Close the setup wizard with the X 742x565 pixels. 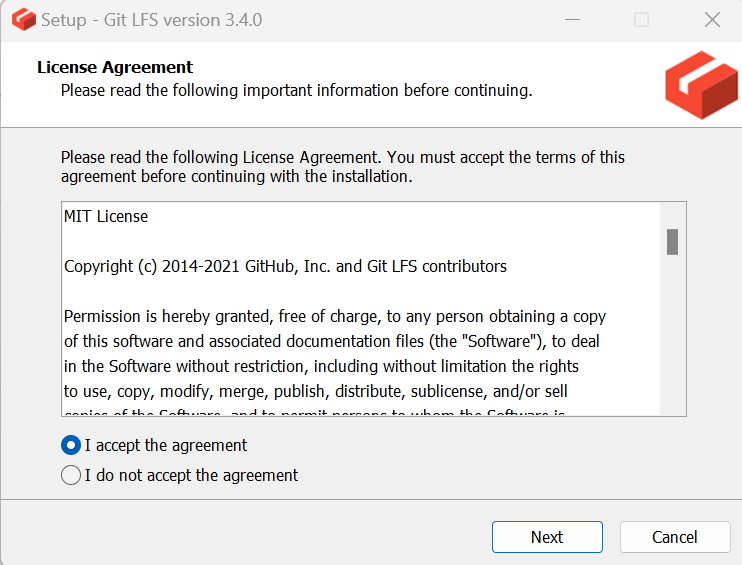point(712,20)
